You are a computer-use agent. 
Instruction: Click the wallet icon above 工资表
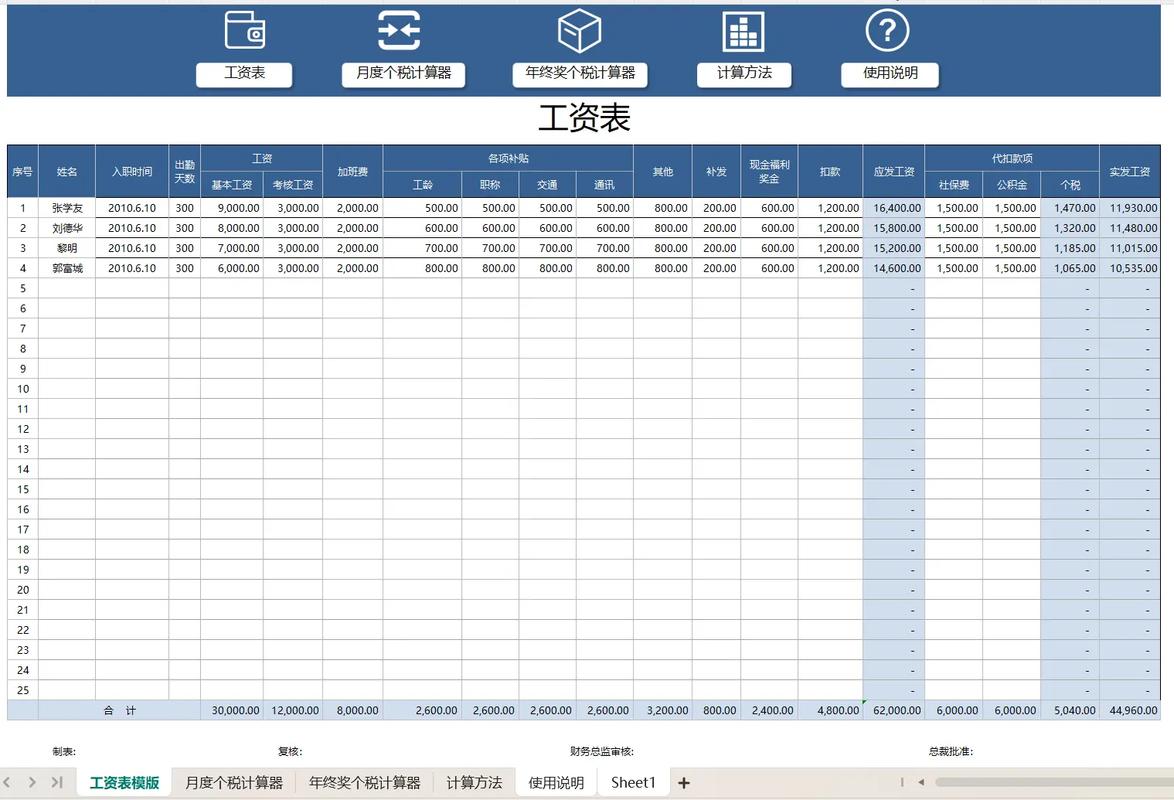pos(245,30)
